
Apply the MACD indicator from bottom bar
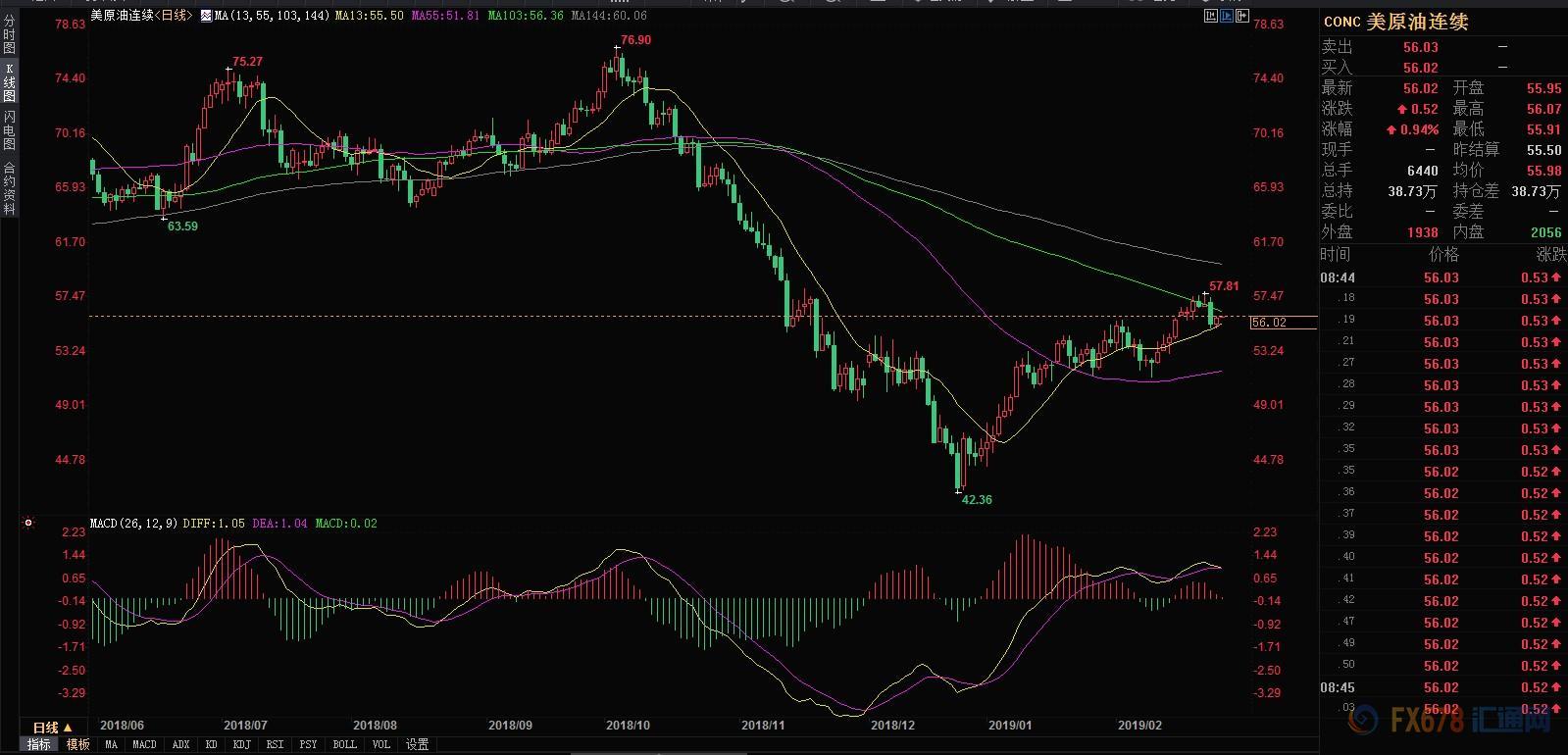click(144, 744)
